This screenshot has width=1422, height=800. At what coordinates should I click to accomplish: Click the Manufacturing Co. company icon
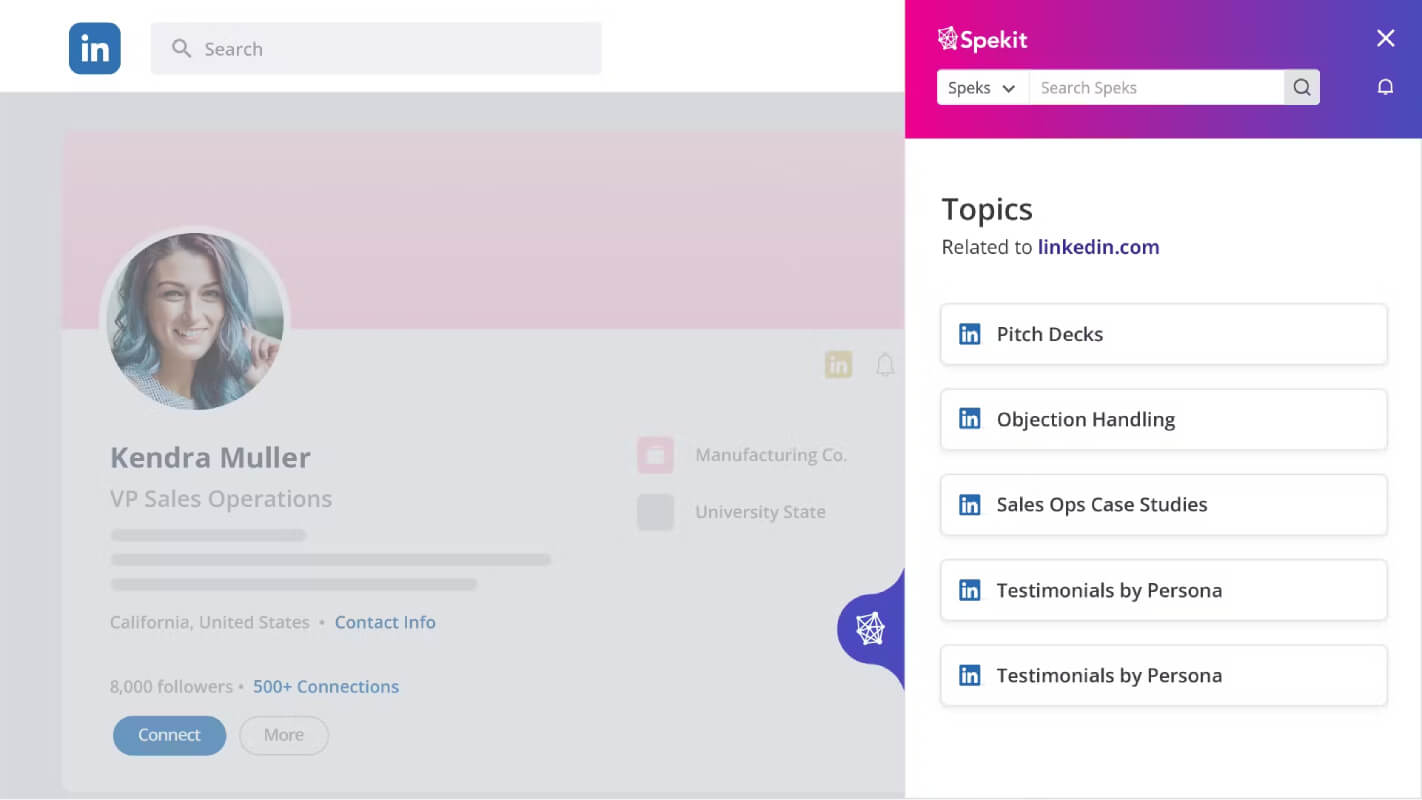click(x=656, y=455)
